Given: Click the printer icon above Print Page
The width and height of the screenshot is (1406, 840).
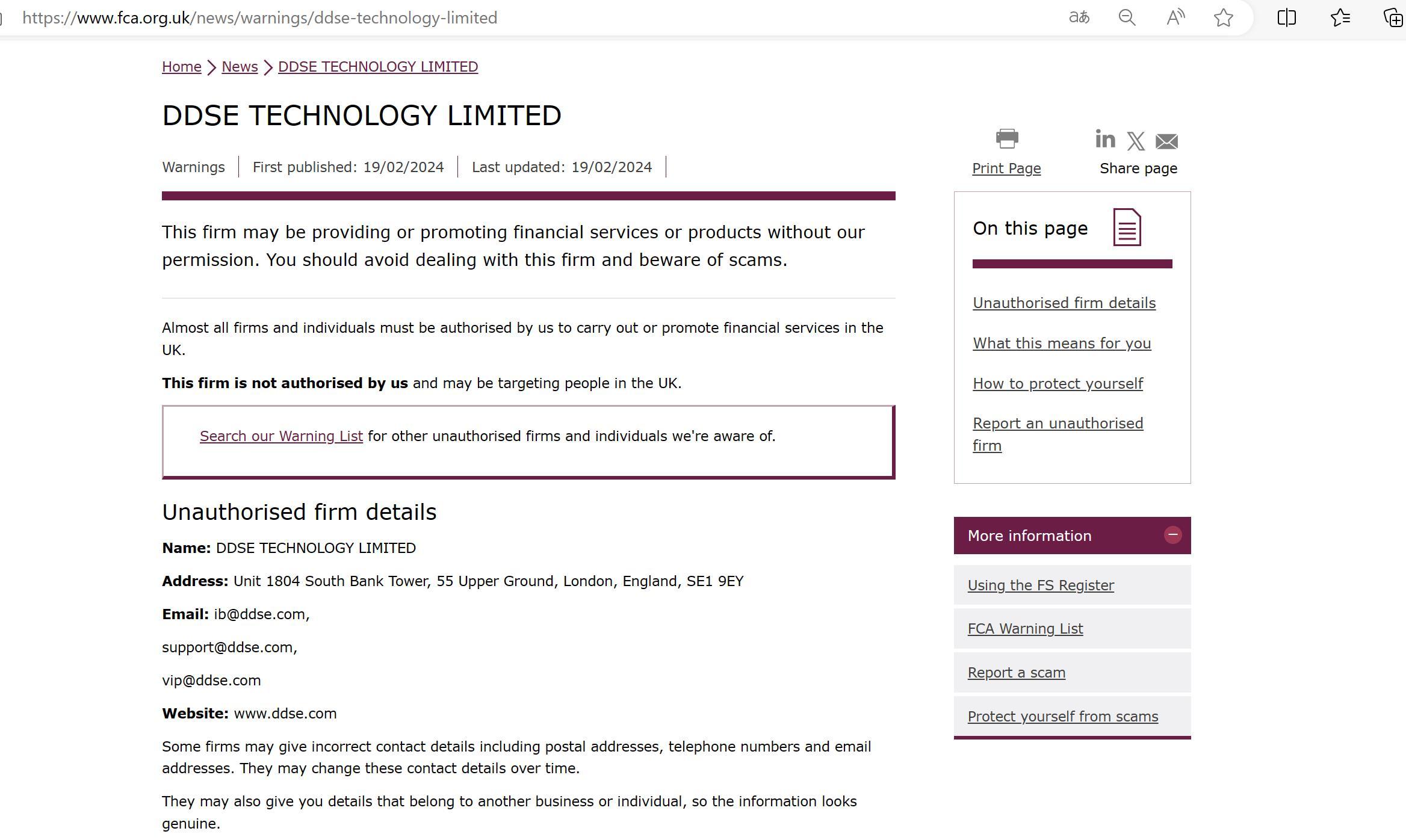Looking at the screenshot, I should pyautogui.click(x=1006, y=139).
